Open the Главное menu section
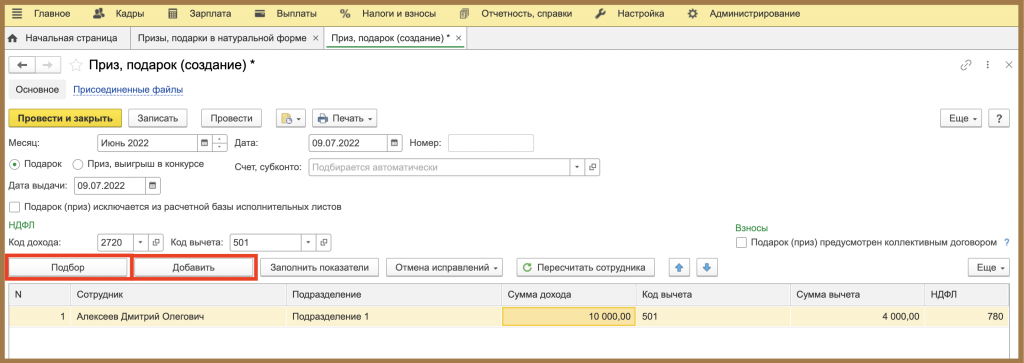Image resolution: width=1024 pixels, height=363 pixels. pos(52,13)
